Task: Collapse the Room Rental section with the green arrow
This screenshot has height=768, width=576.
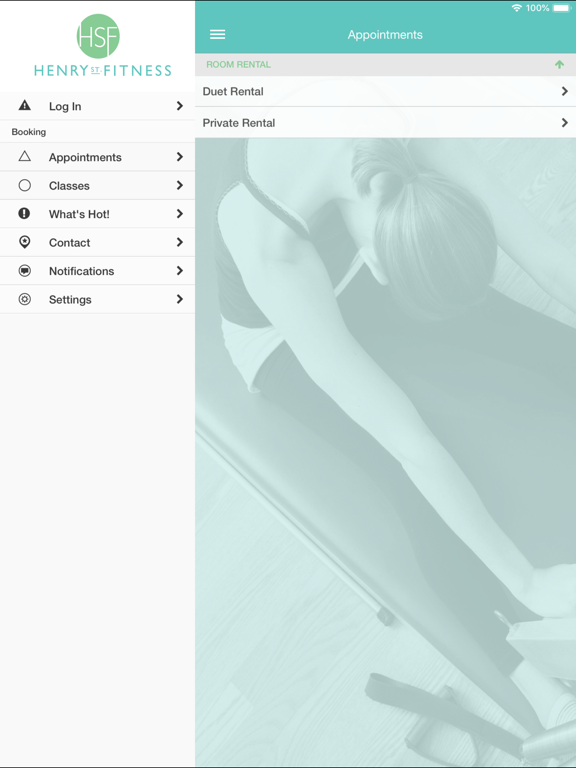Action: pos(559,65)
